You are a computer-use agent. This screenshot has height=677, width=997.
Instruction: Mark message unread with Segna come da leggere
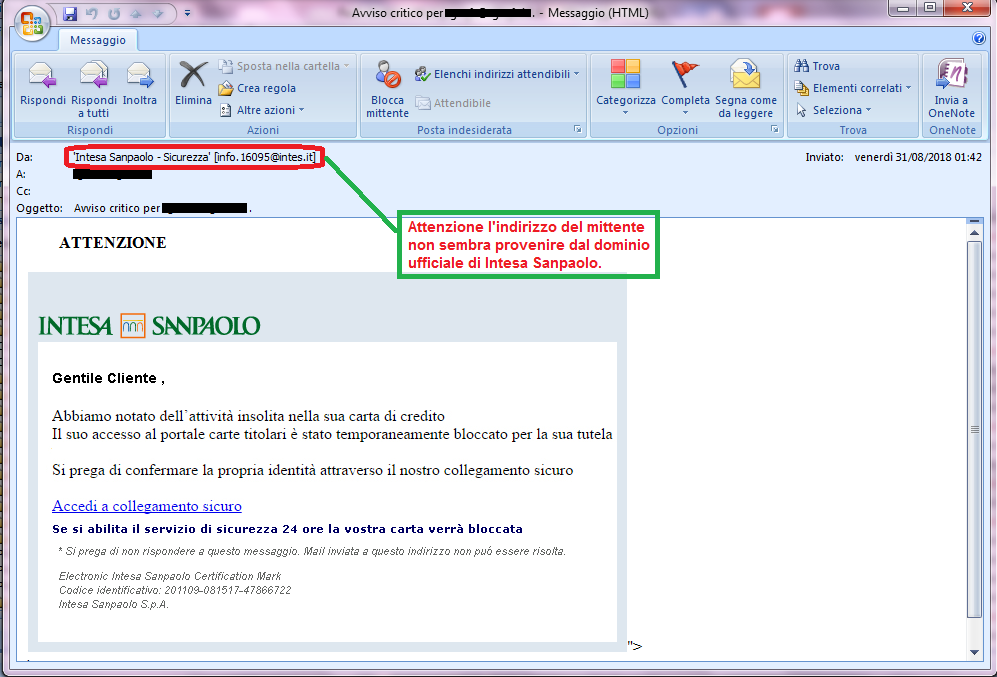coord(746,89)
